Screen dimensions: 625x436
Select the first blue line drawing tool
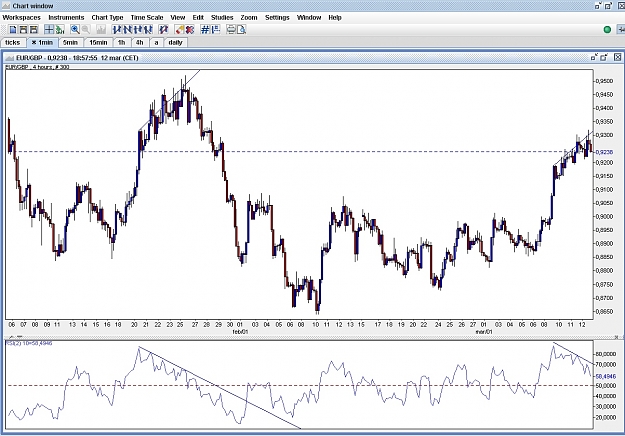(x=117, y=29)
